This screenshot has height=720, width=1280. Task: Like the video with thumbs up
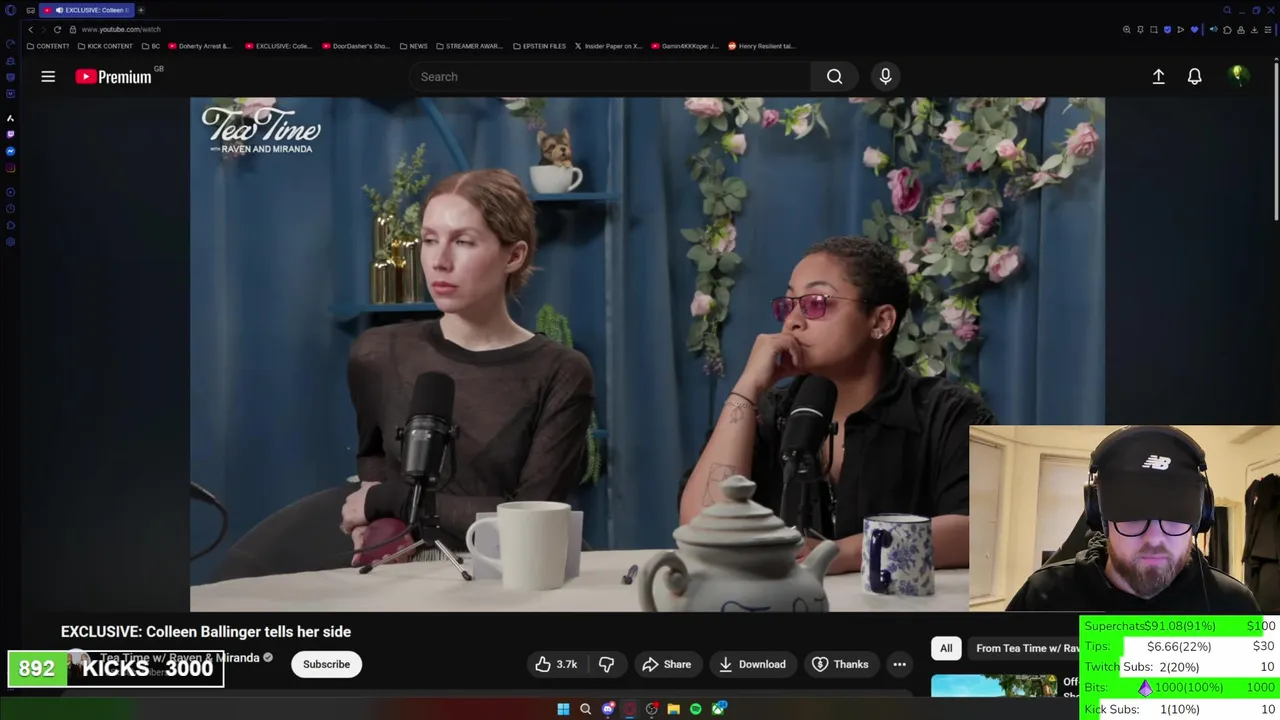point(556,664)
